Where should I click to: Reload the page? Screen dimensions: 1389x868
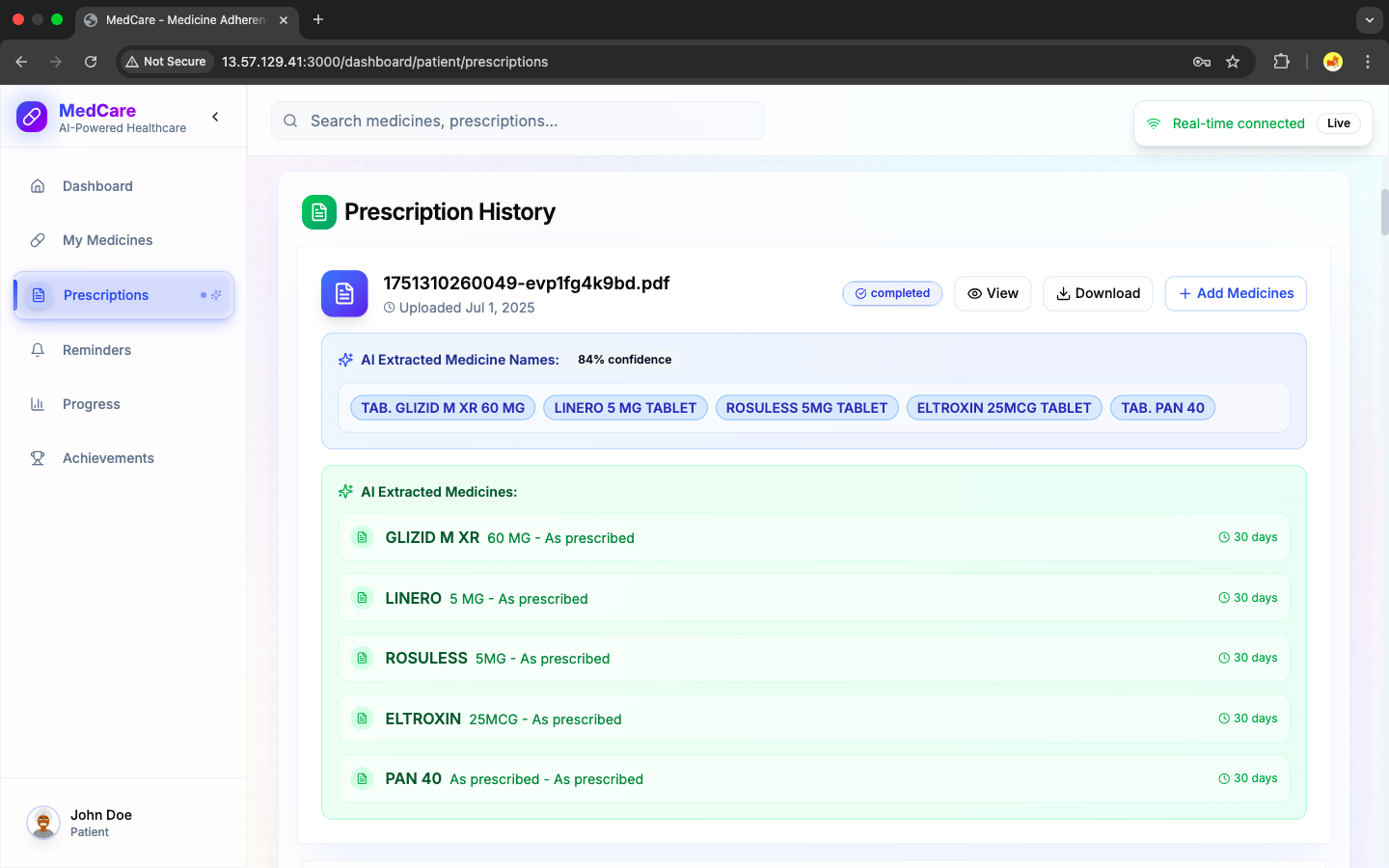[x=91, y=62]
